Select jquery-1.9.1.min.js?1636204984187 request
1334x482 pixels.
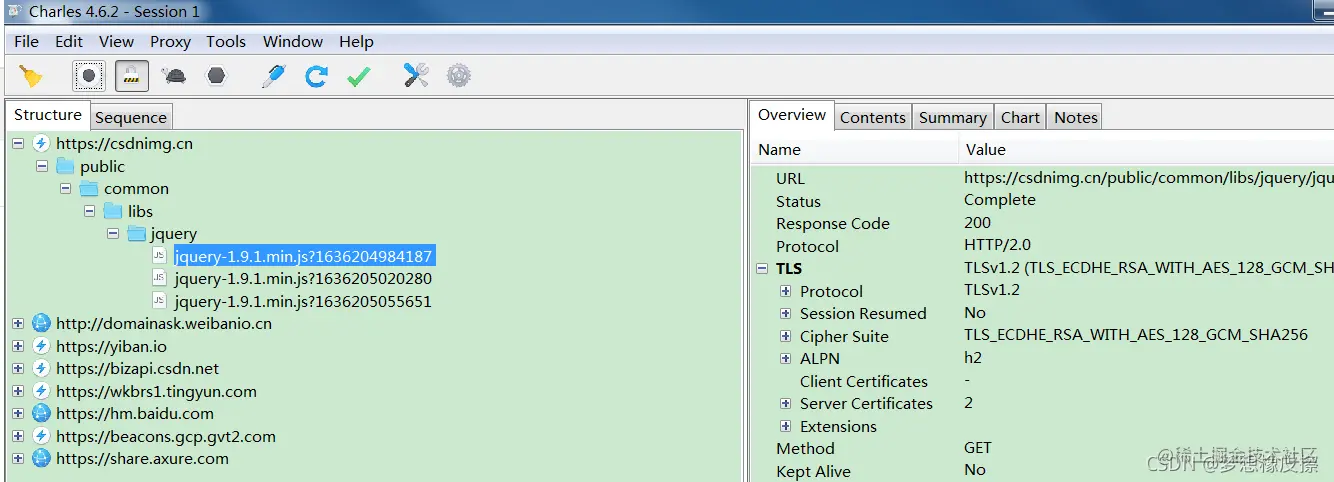303,256
